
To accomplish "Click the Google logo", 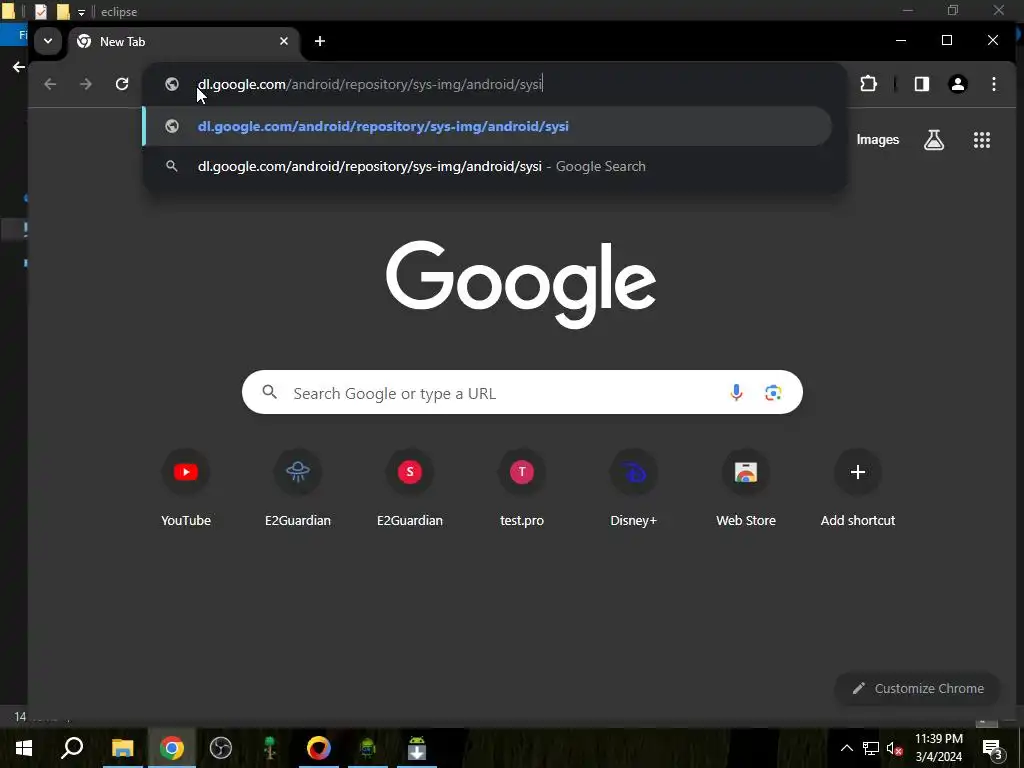I will 521,284.
